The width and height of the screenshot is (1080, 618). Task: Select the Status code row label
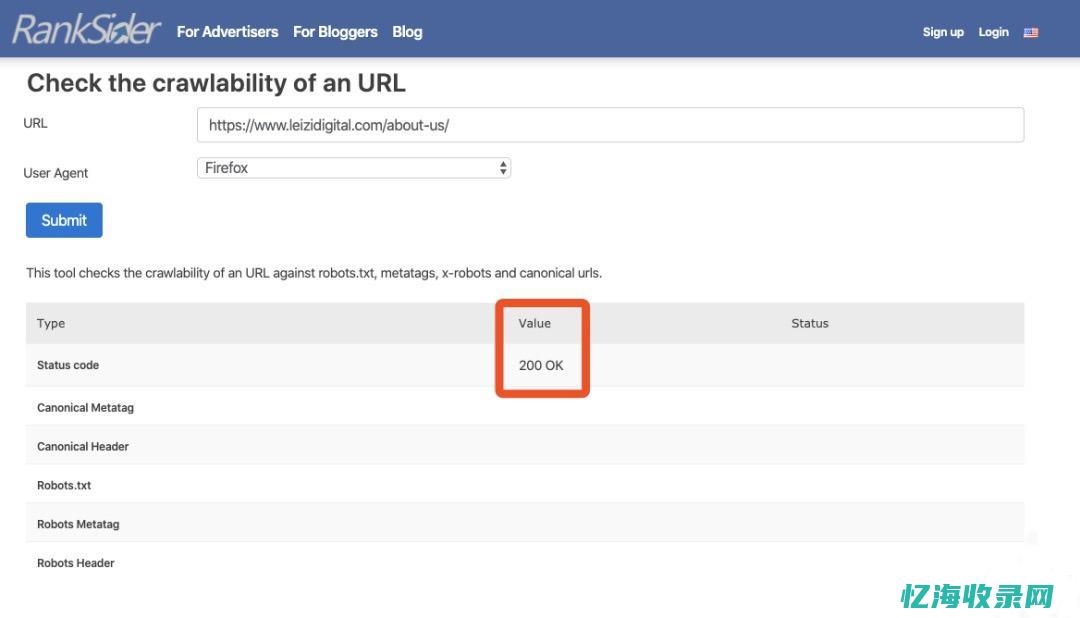click(68, 365)
